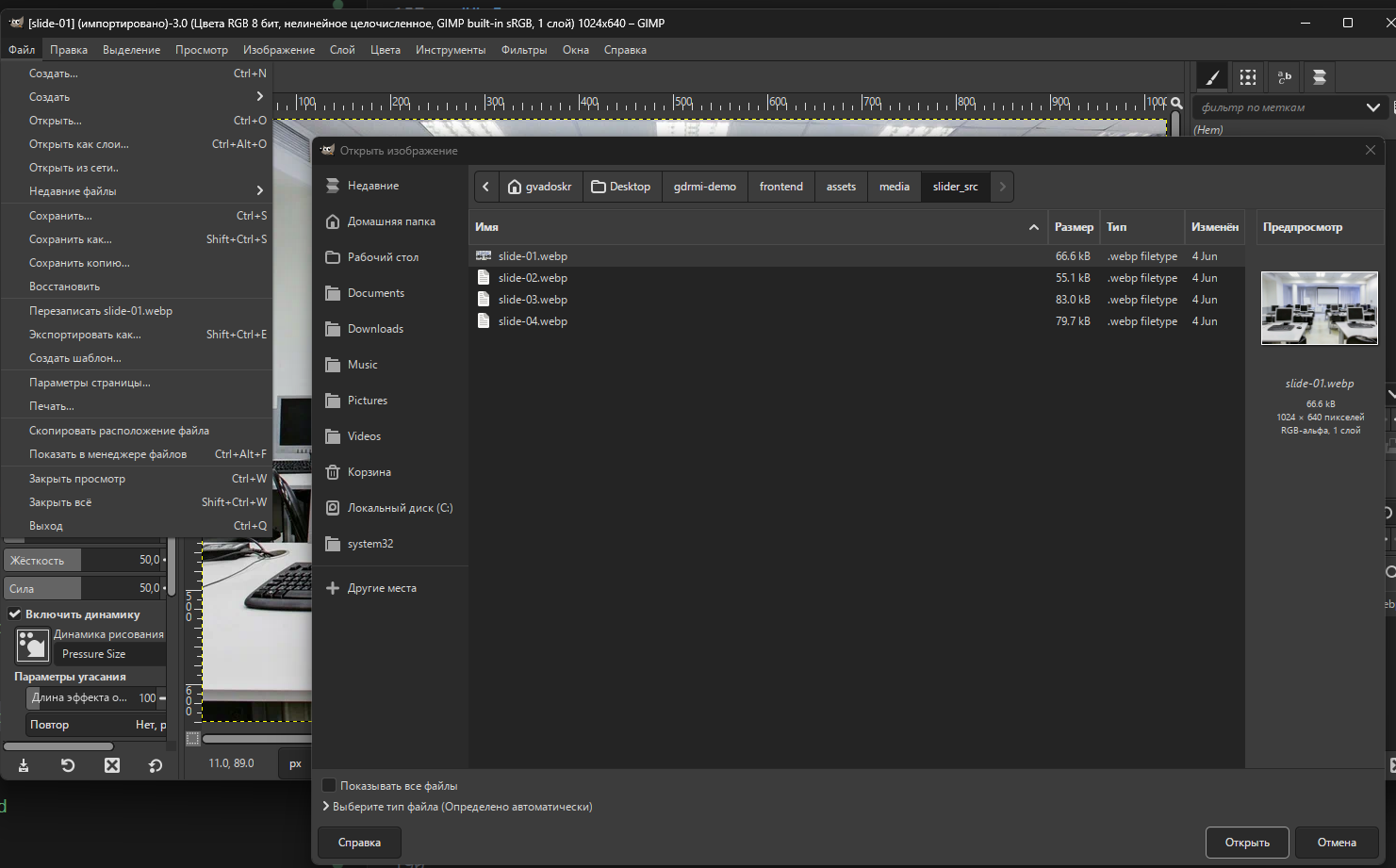
Task: Choose 'Экспортировать как...' from File menu
Action: coord(85,335)
